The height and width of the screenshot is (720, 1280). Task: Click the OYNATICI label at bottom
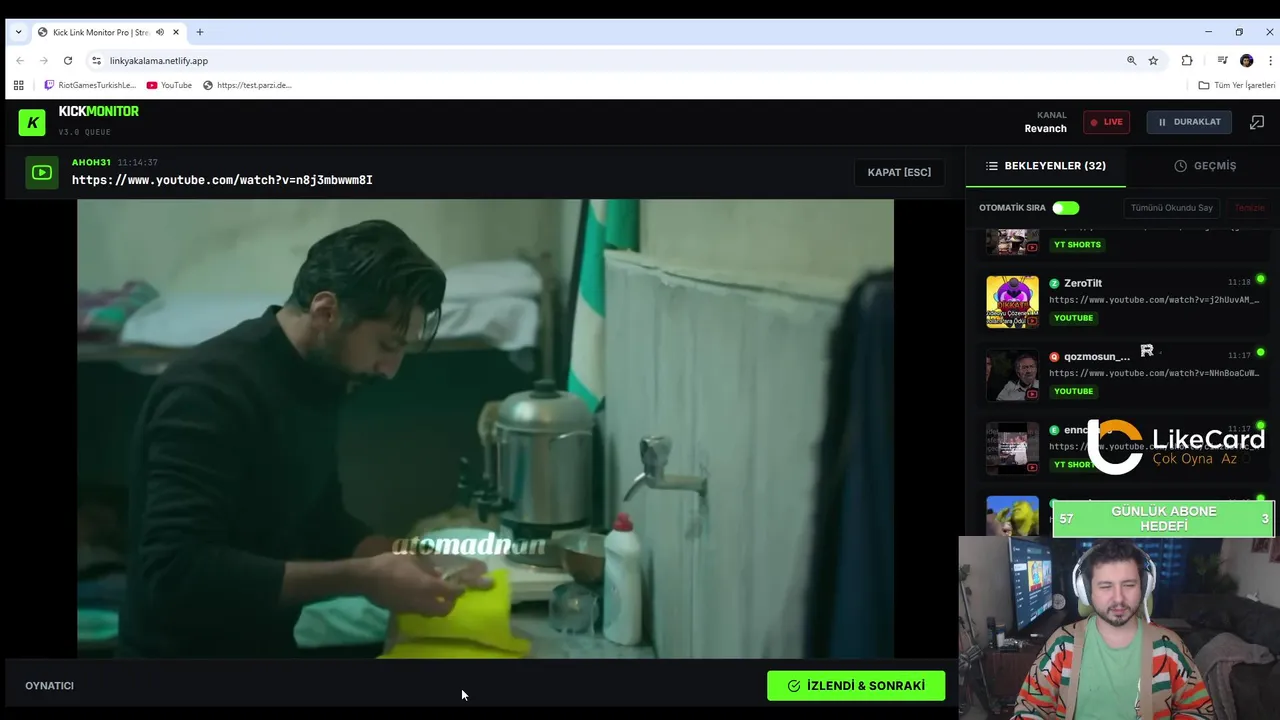click(49, 686)
